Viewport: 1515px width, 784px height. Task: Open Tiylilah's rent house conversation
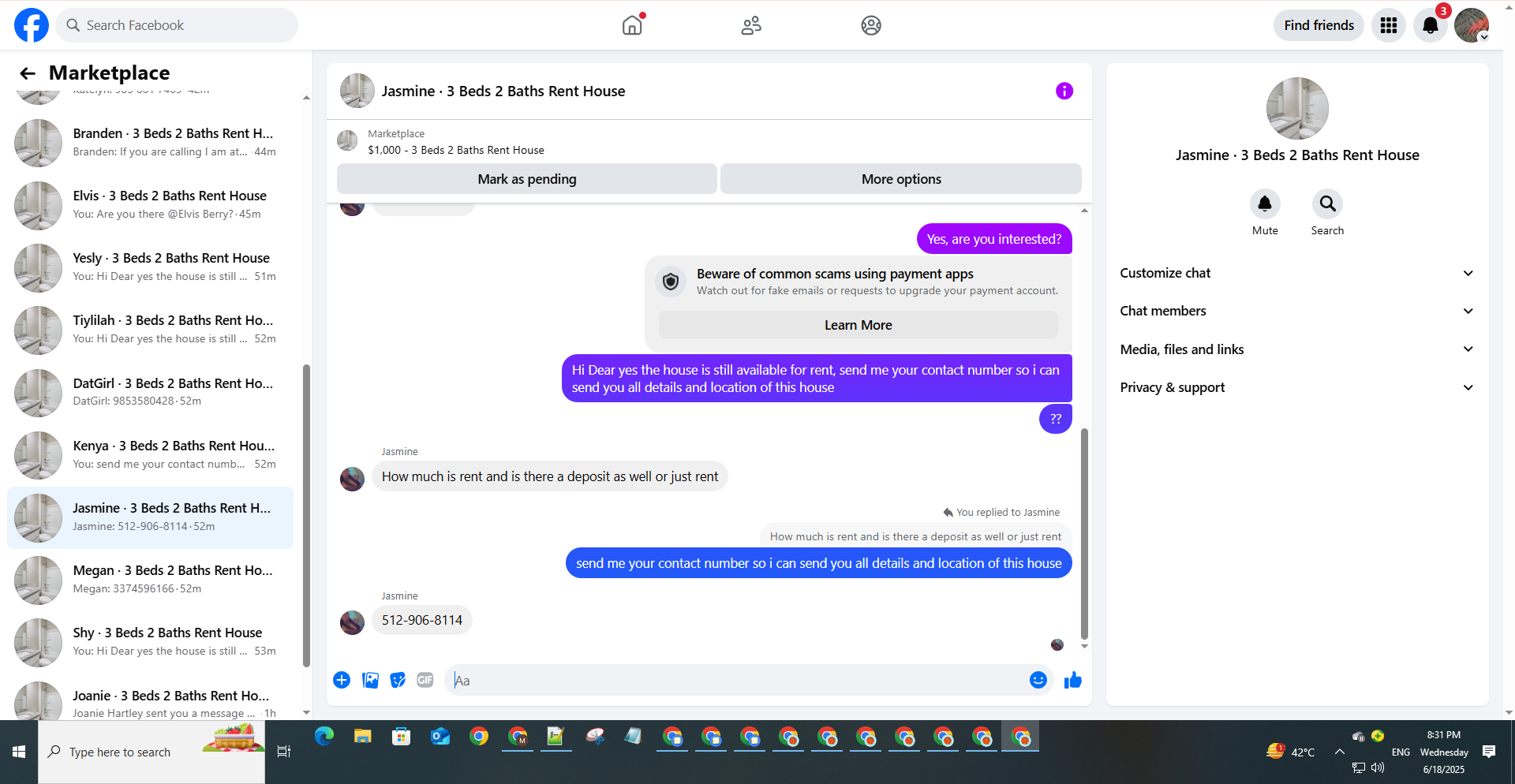(x=150, y=329)
